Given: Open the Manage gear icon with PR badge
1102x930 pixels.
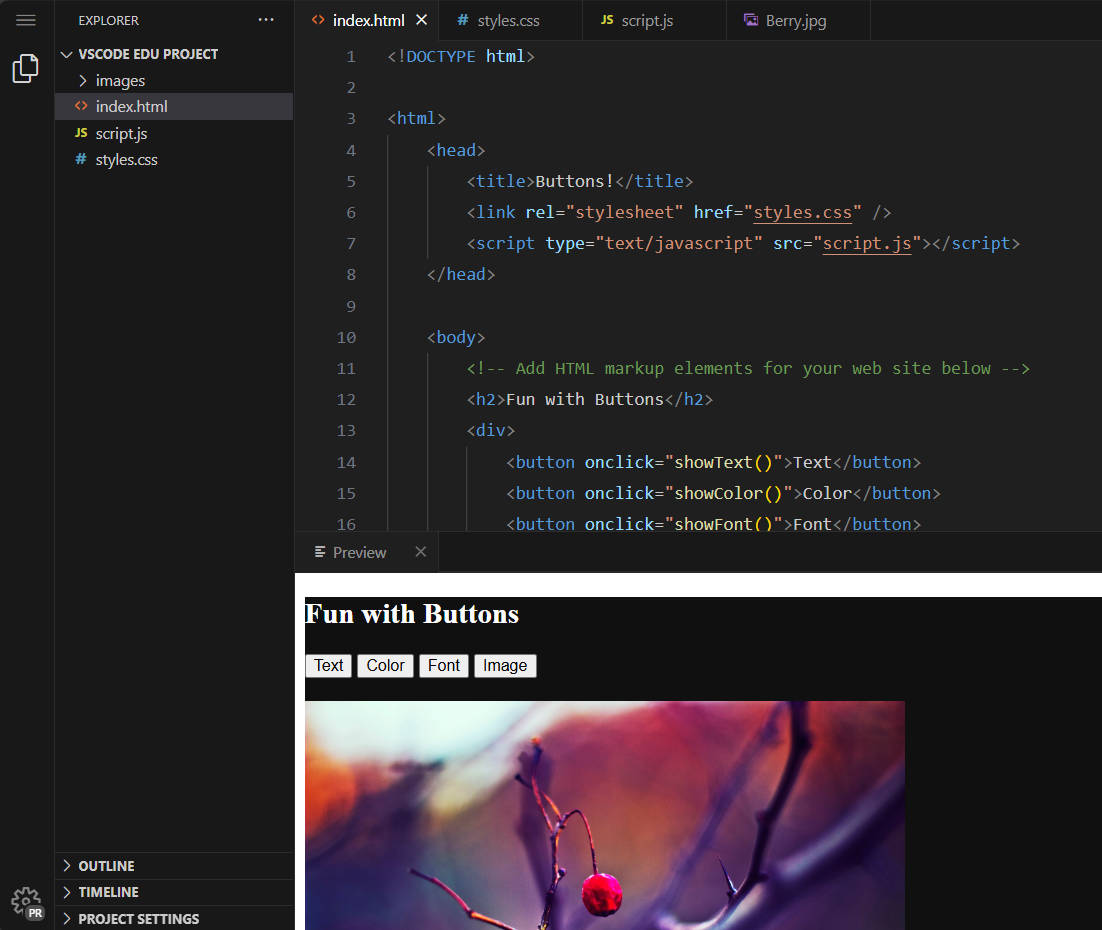Looking at the screenshot, I should coord(27,903).
